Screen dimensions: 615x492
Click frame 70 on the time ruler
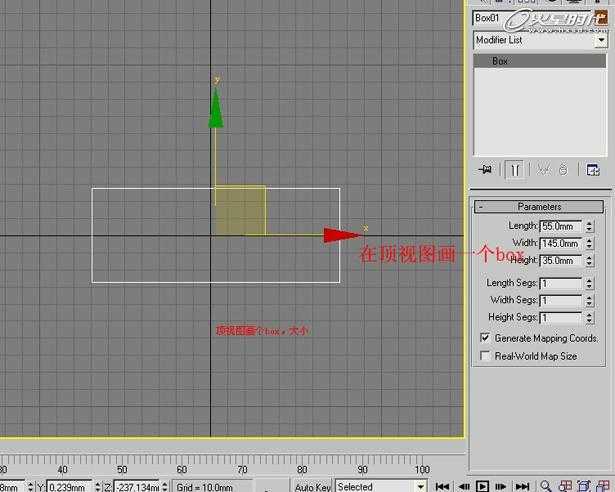(242, 469)
